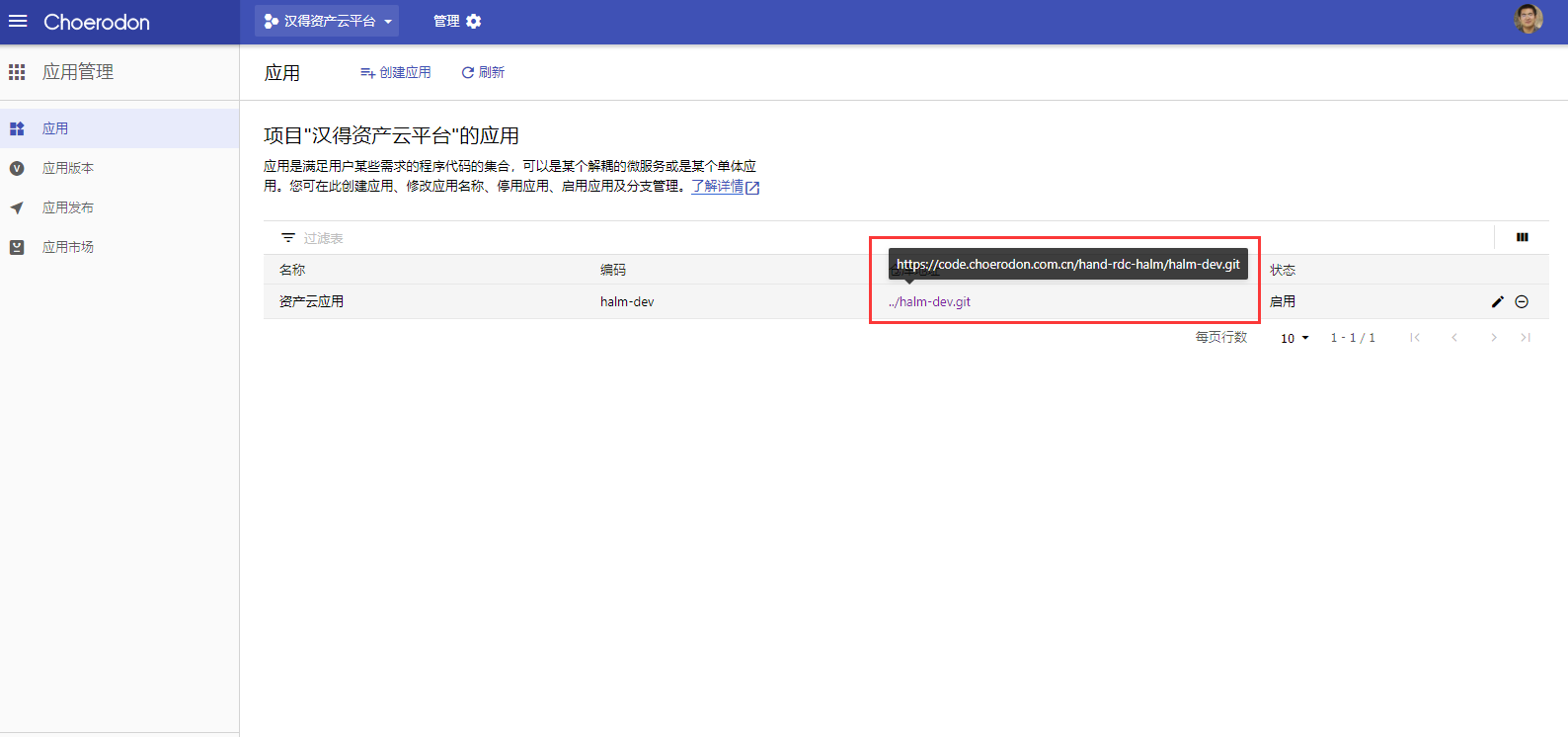
Task: Click the 应用管理 grid icon
Action: [x=17, y=72]
